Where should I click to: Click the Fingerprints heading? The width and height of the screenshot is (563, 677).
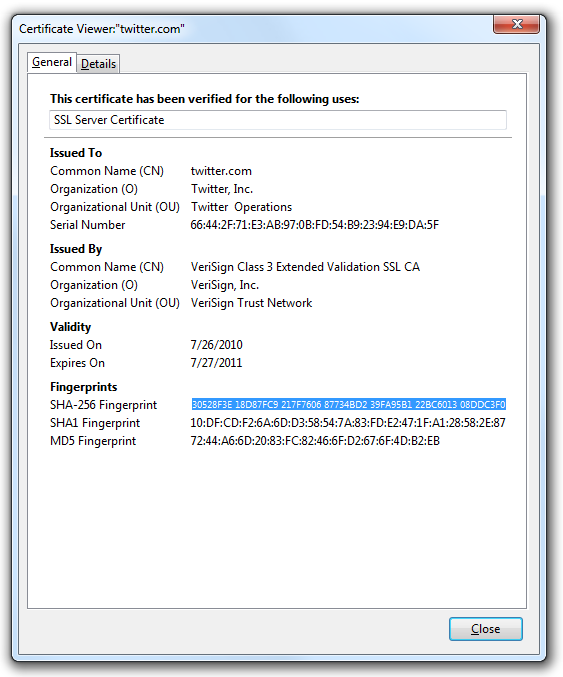coord(84,387)
